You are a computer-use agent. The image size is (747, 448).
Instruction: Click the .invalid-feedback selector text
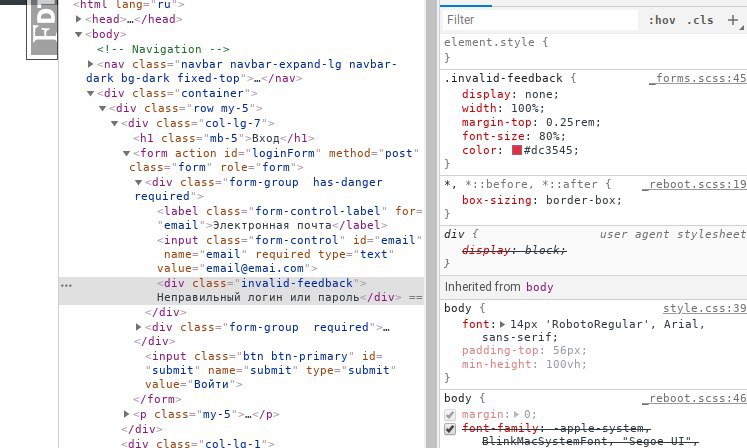tap(503, 78)
